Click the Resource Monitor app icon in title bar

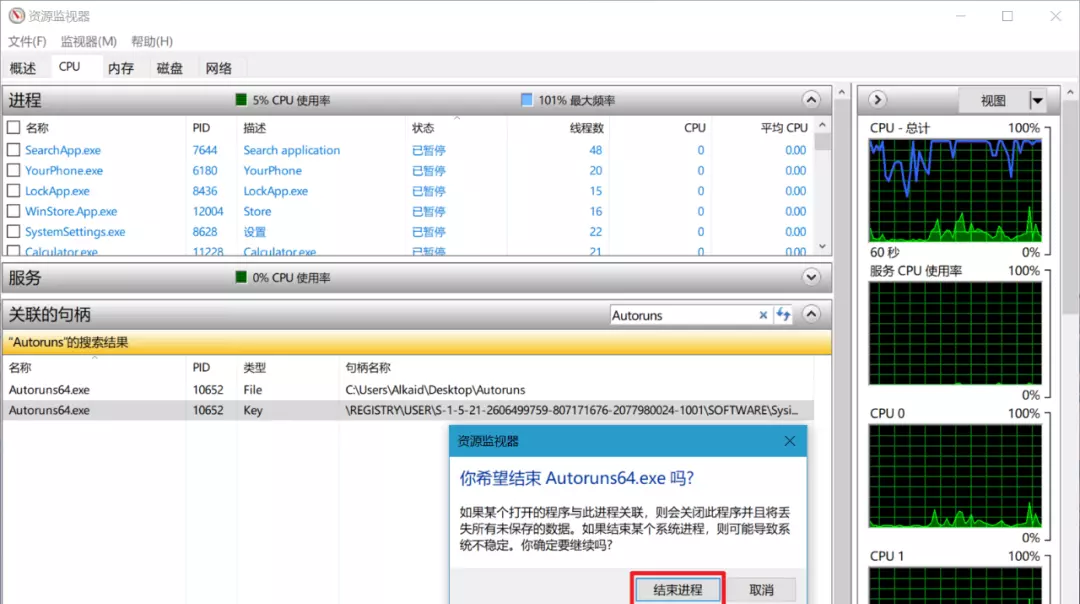coord(17,15)
